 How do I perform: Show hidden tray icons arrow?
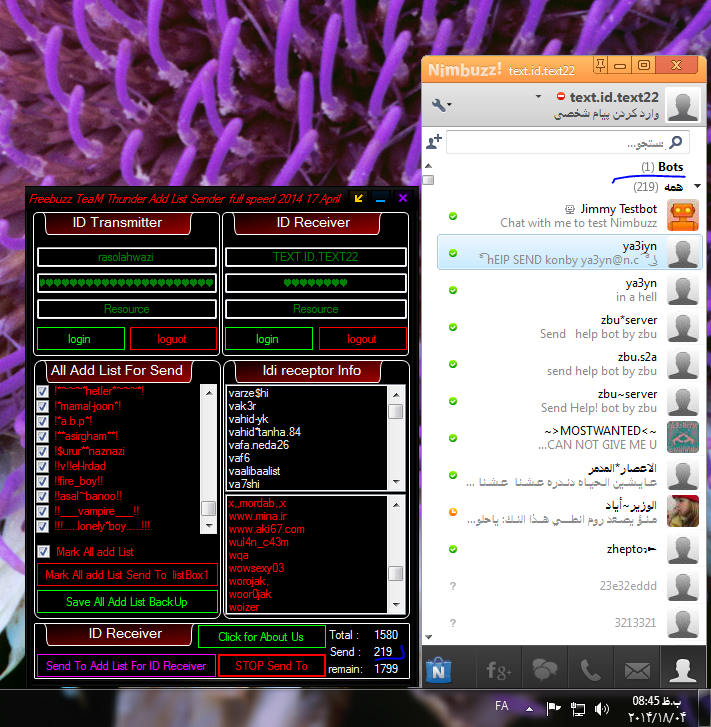coord(529,709)
